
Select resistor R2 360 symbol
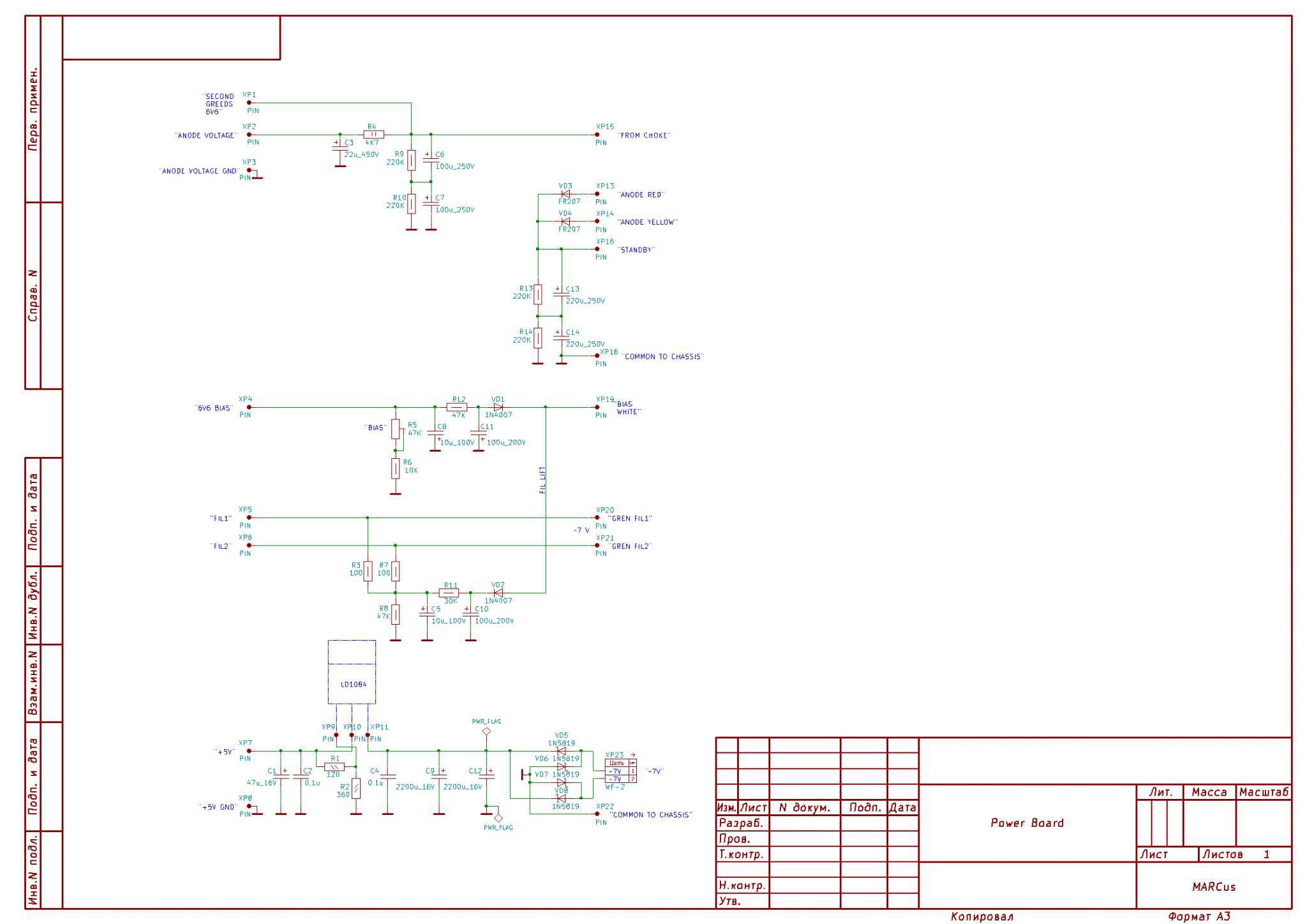pos(356,789)
